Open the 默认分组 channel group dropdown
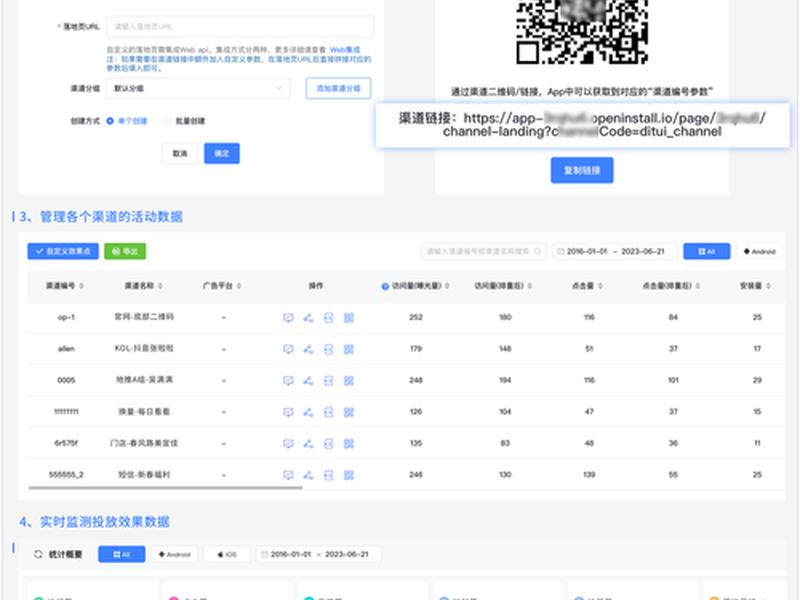This screenshot has height=600, width=800. coord(198,88)
